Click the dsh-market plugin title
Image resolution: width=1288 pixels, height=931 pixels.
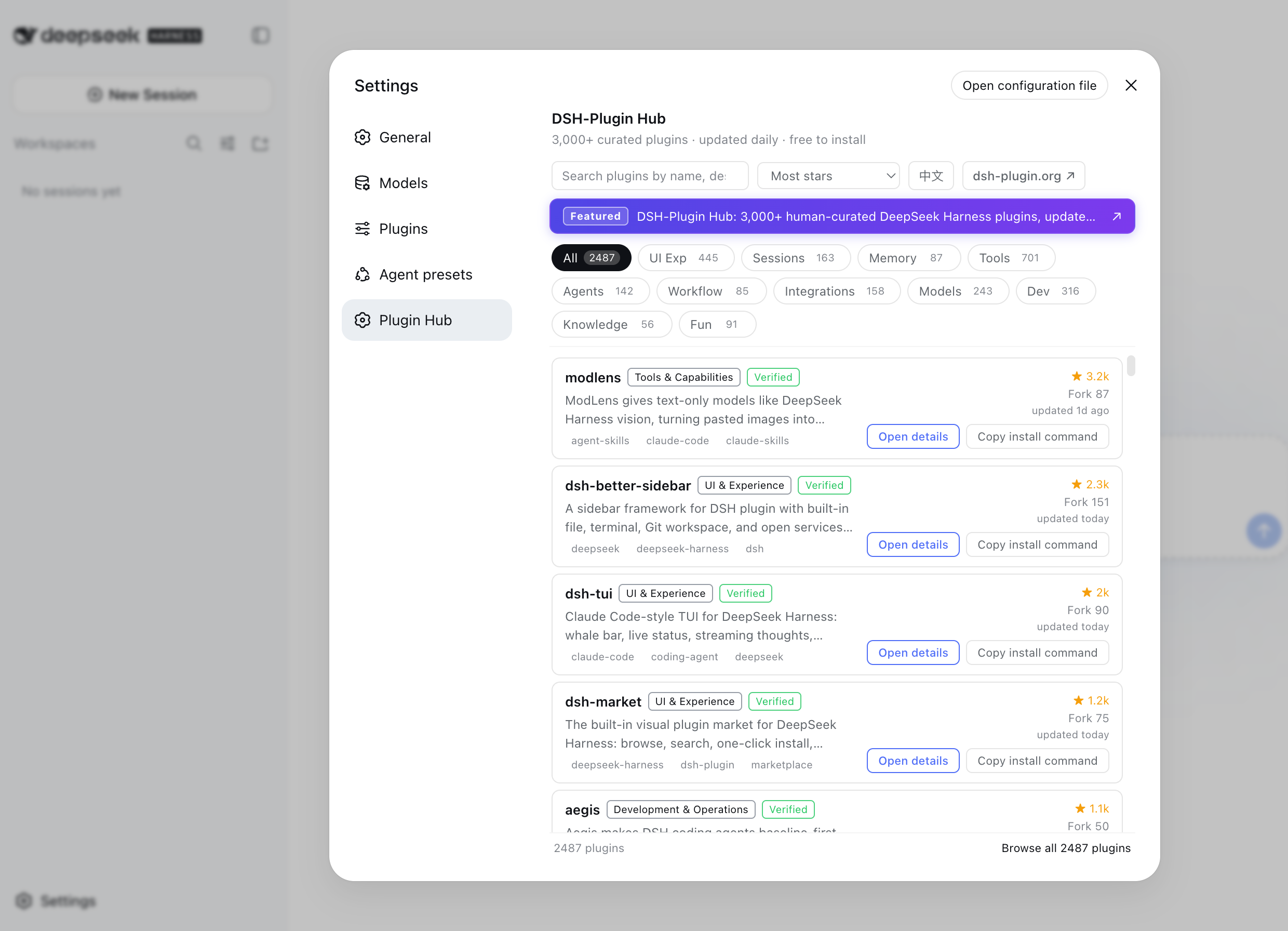[x=602, y=701]
